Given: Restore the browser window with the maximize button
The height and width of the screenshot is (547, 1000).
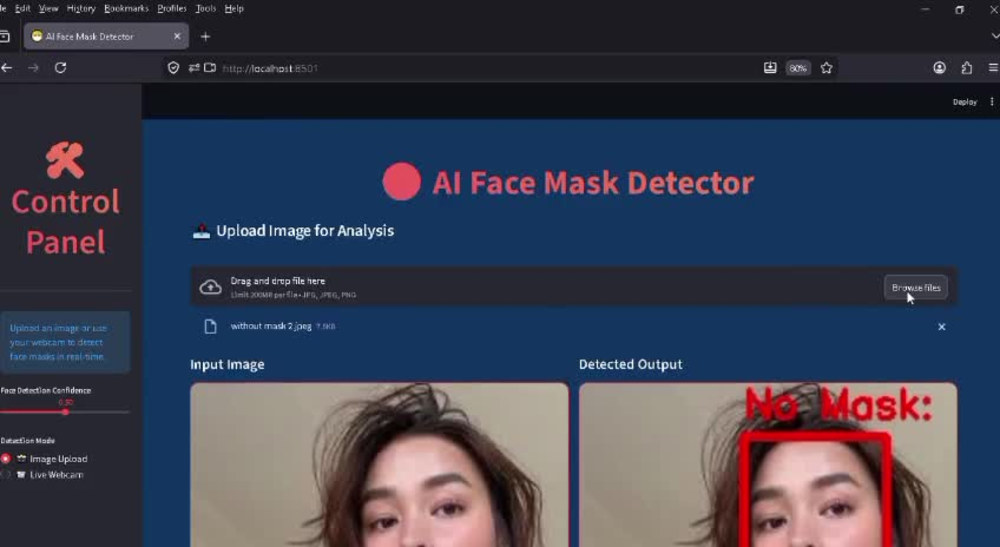Looking at the screenshot, I should pyautogui.click(x=959, y=10).
